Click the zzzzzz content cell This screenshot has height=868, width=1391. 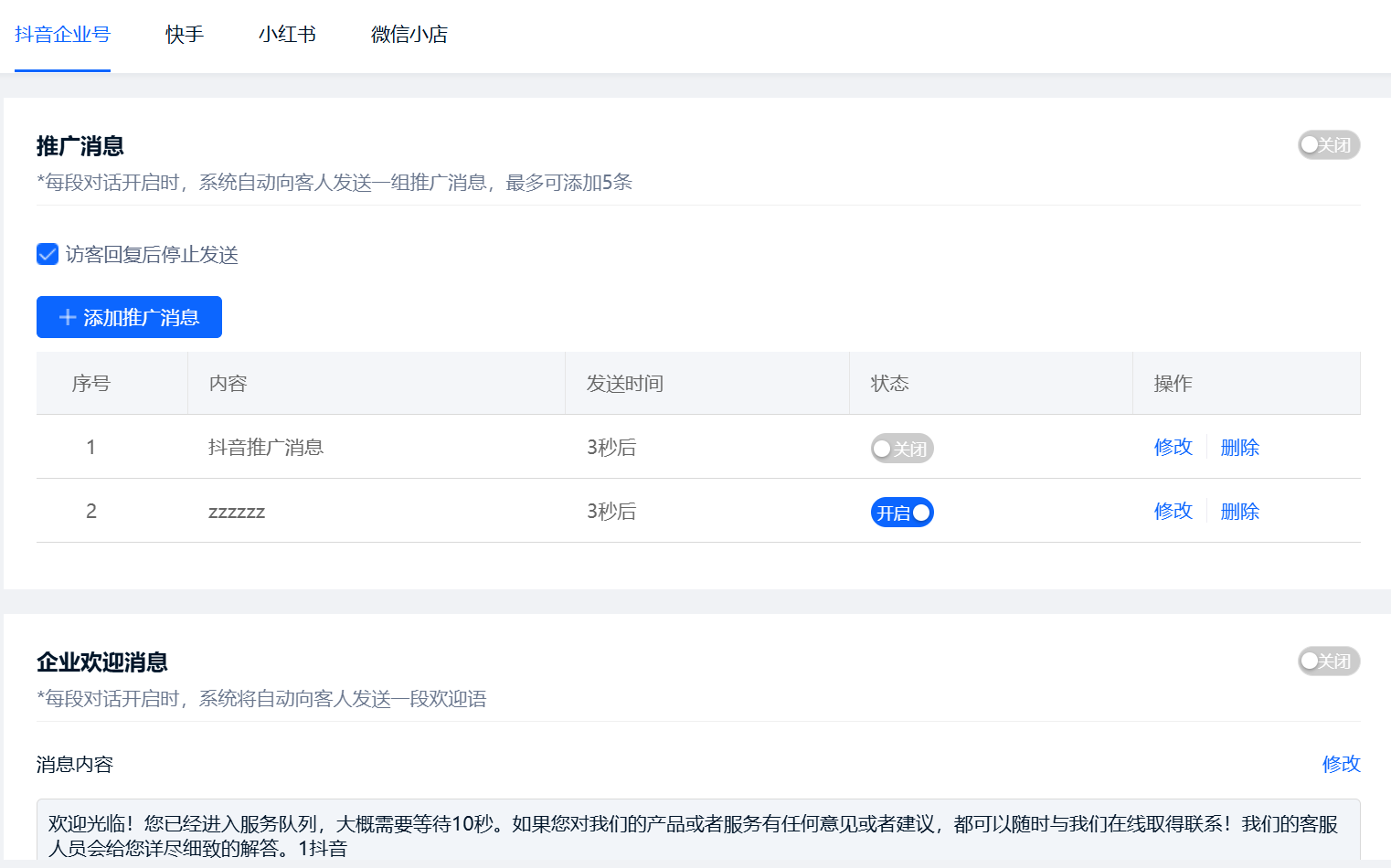point(237,512)
